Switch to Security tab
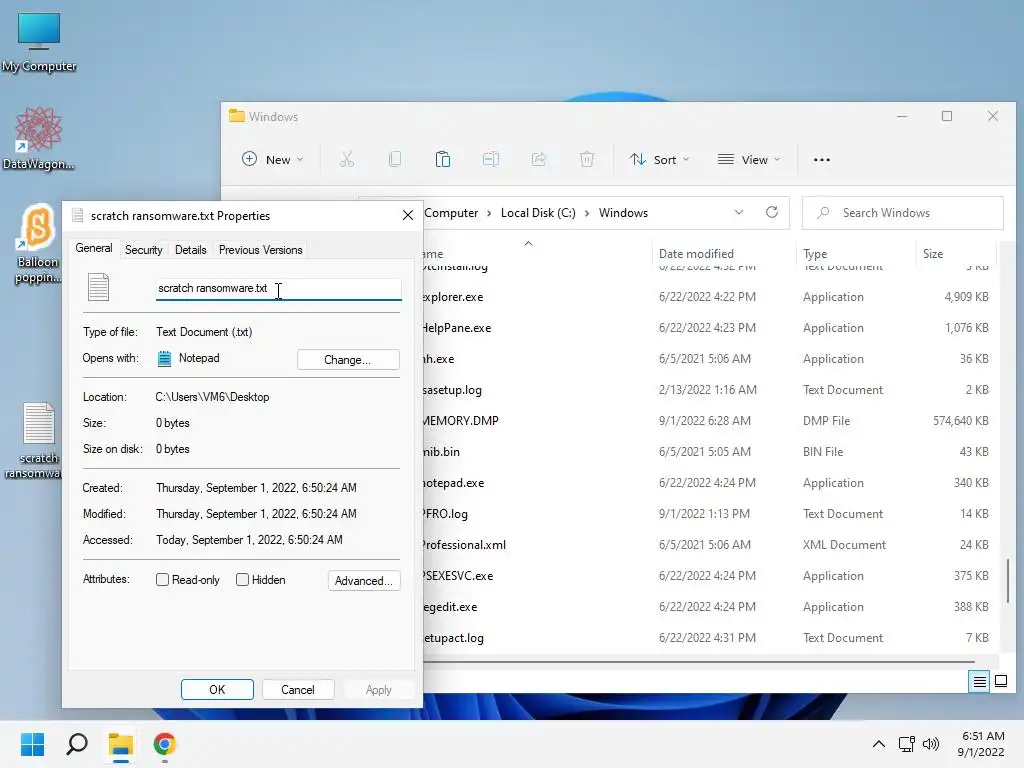Image resolution: width=1024 pixels, height=768 pixels. coord(144,250)
